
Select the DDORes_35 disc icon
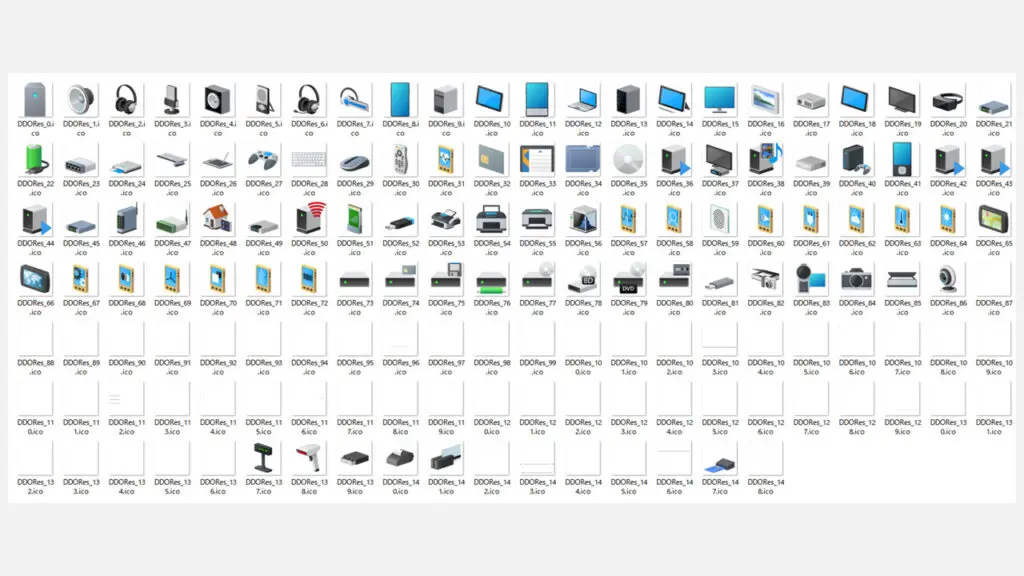point(628,159)
